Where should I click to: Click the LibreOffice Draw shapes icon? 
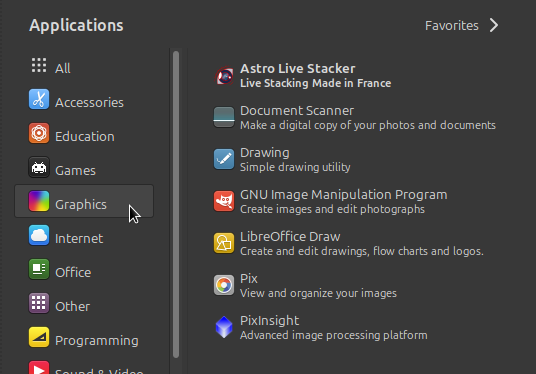[224, 243]
